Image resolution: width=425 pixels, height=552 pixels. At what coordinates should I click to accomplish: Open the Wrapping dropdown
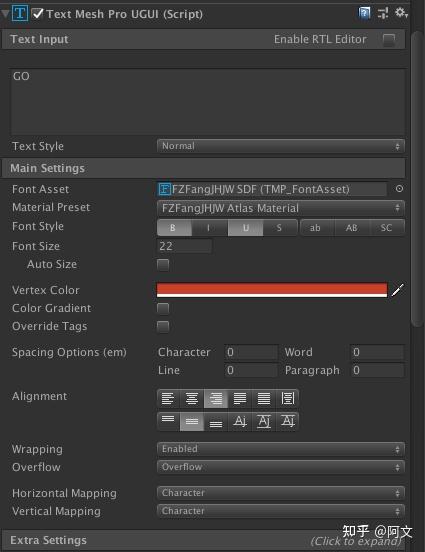point(281,449)
